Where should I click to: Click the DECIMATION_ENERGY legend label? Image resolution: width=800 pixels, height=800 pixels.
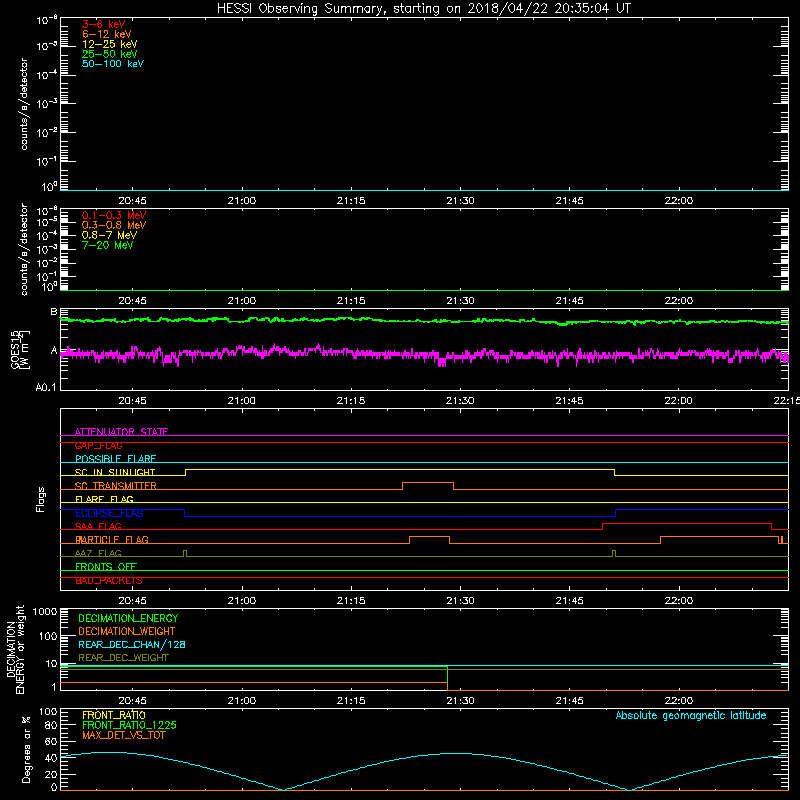pos(128,618)
